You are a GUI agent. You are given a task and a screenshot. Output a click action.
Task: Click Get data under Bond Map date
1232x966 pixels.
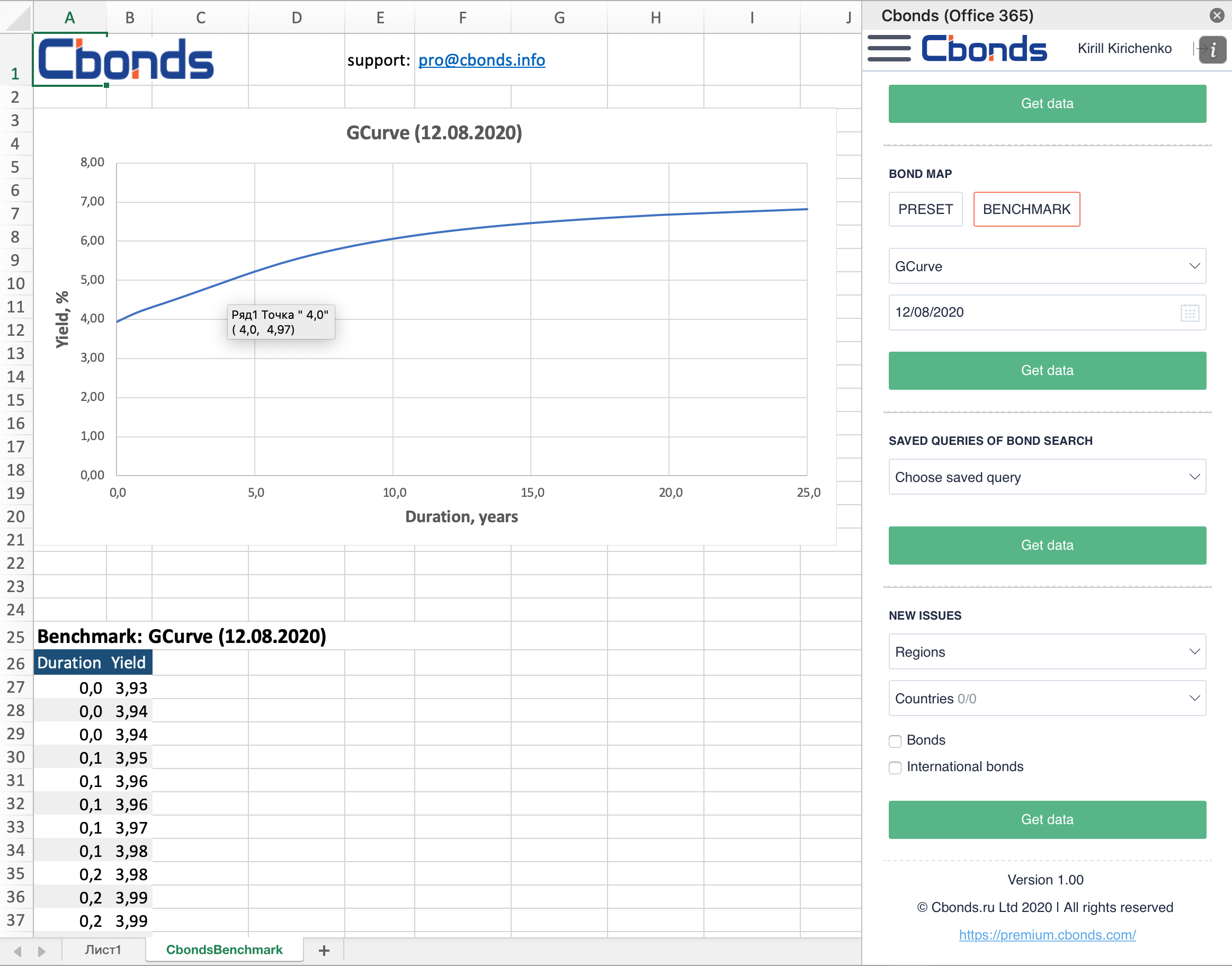point(1047,370)
